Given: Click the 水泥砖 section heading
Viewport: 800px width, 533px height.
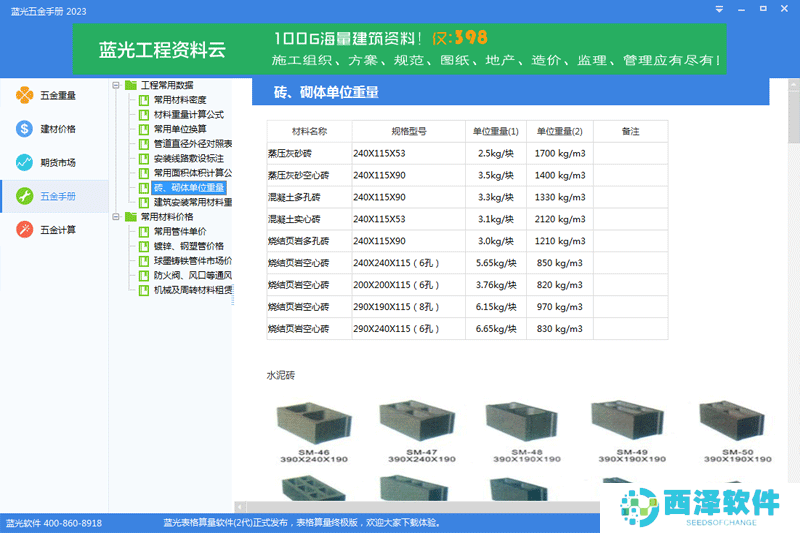Looking at the screenshot, I should pyautogui.click(x=281, y=375).
